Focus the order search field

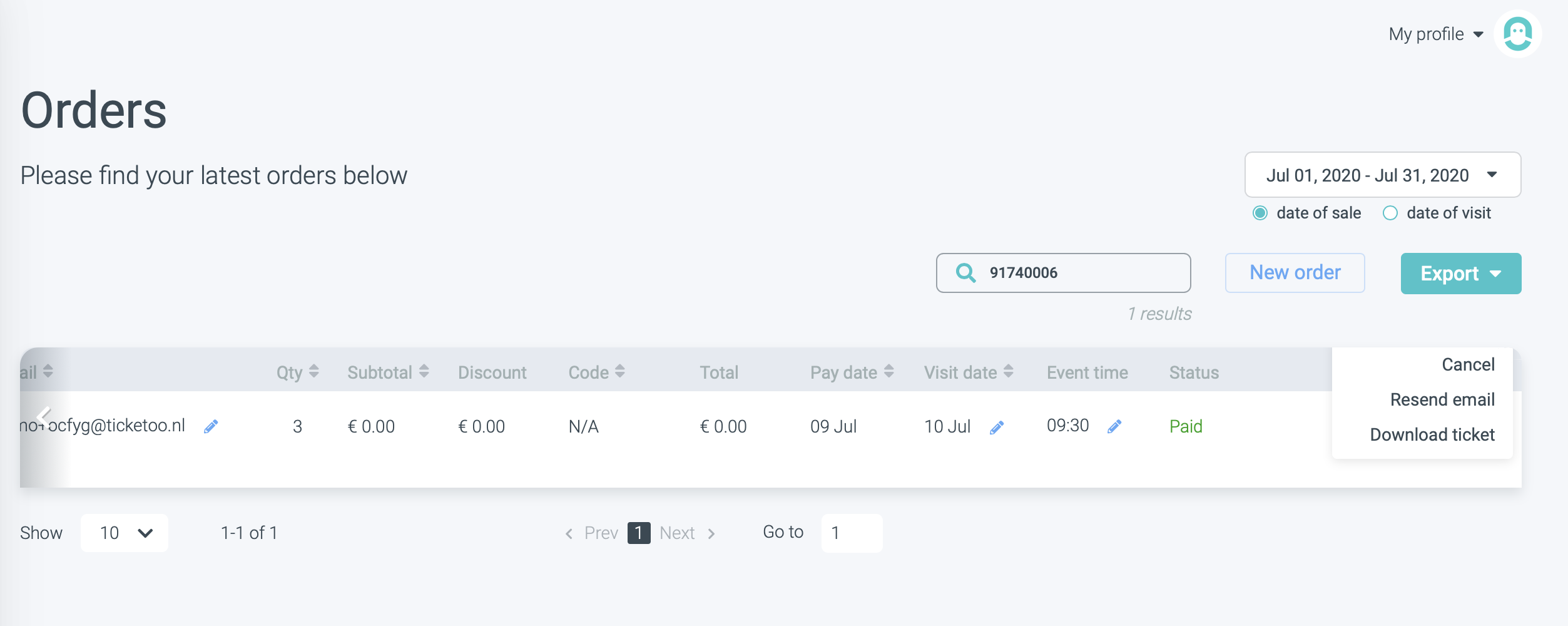[1064, 273]
